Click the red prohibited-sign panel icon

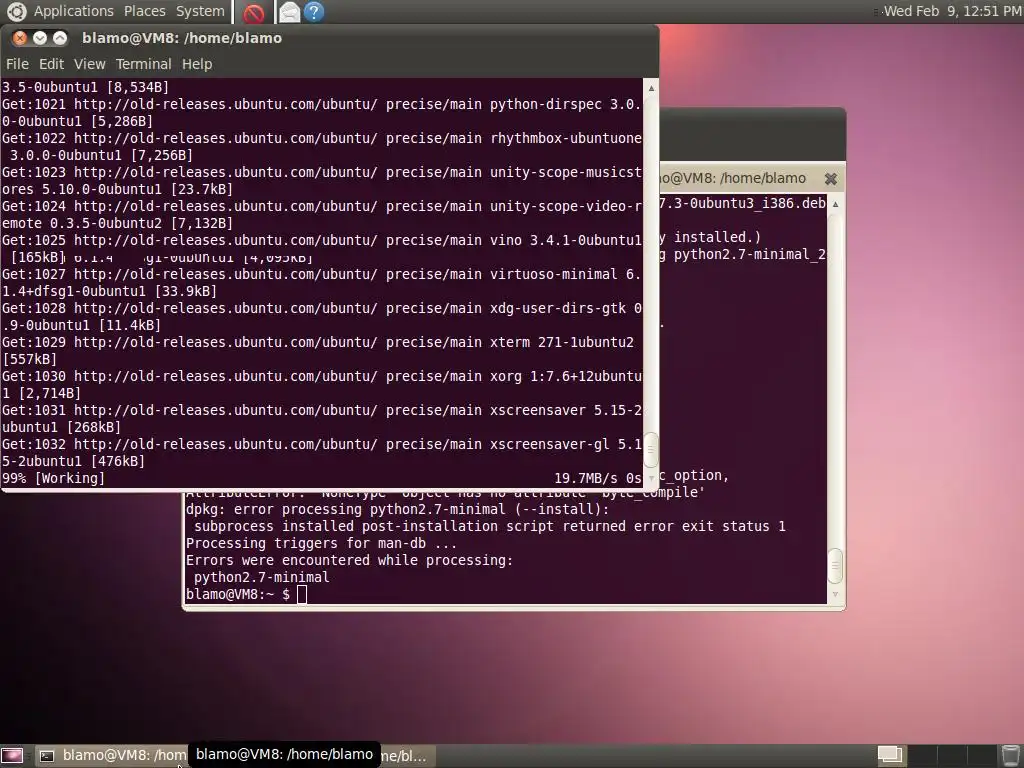pos(253,12)
